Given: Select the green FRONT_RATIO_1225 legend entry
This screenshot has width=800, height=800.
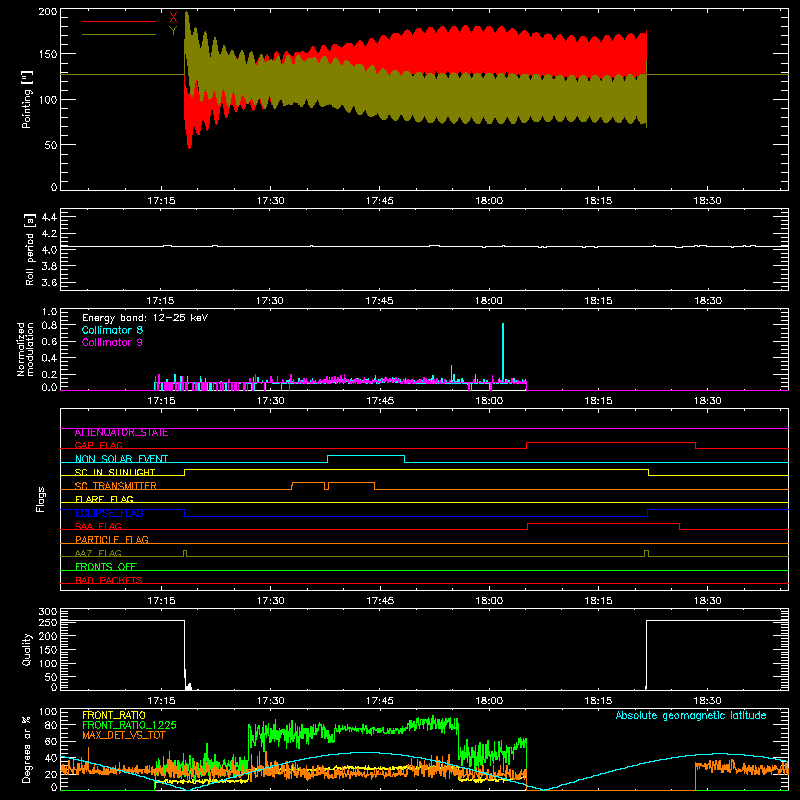Looking at the screenshot, I should 129,725.
